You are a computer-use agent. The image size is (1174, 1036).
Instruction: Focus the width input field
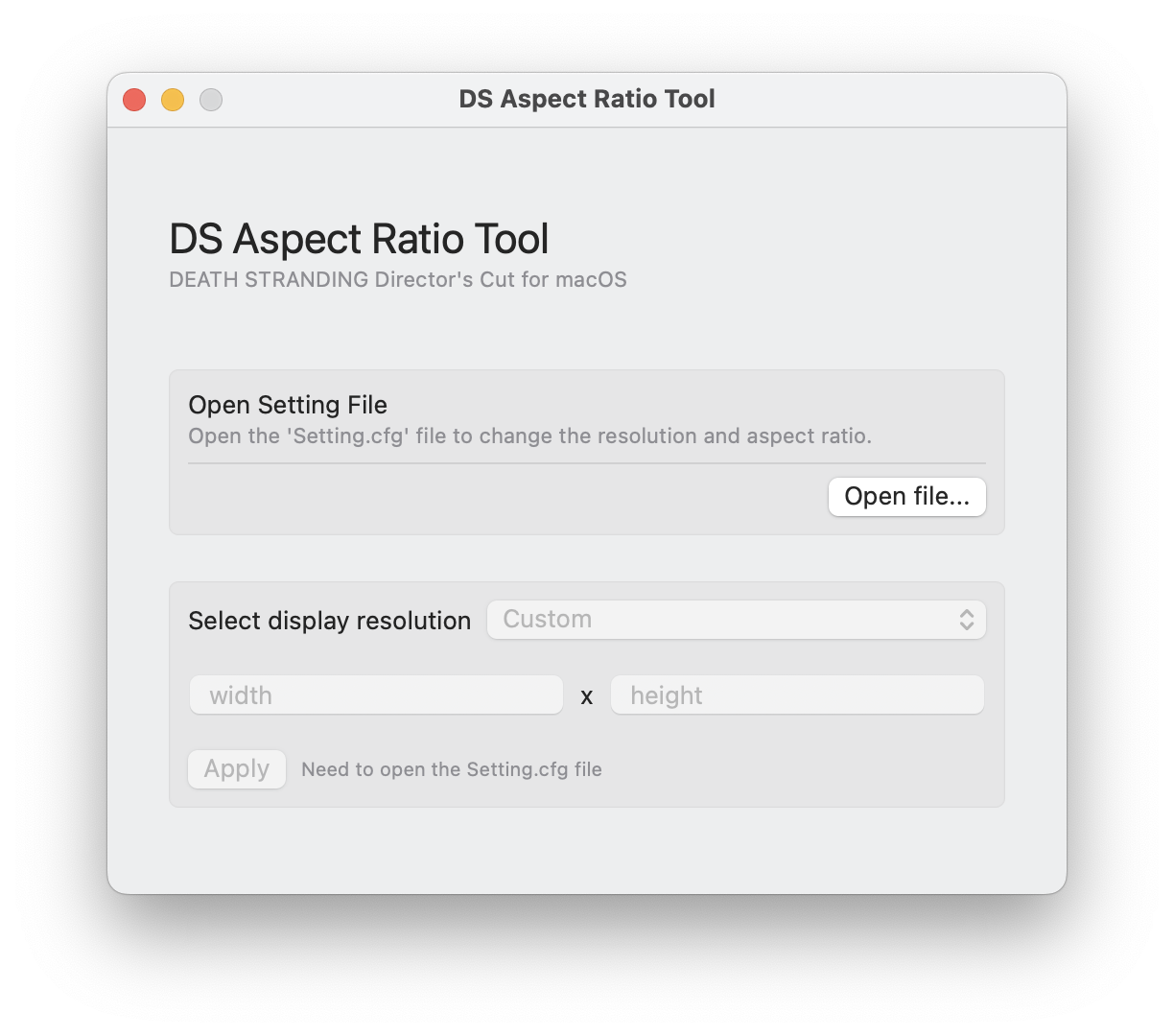tap(376, 695)
